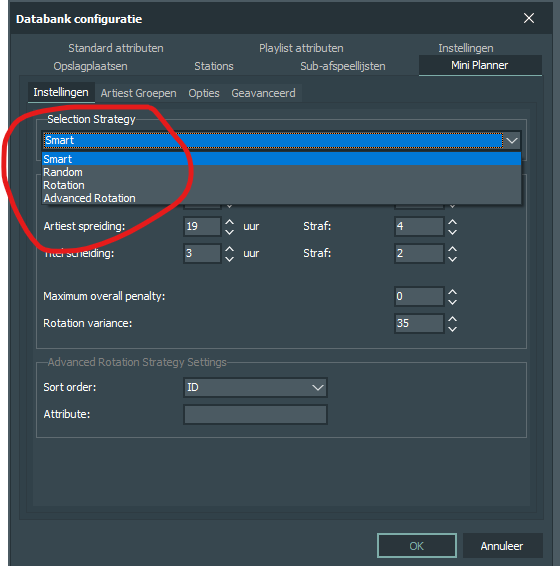
Task: Switch to Standard attributen tab
Action: point(116,48)
